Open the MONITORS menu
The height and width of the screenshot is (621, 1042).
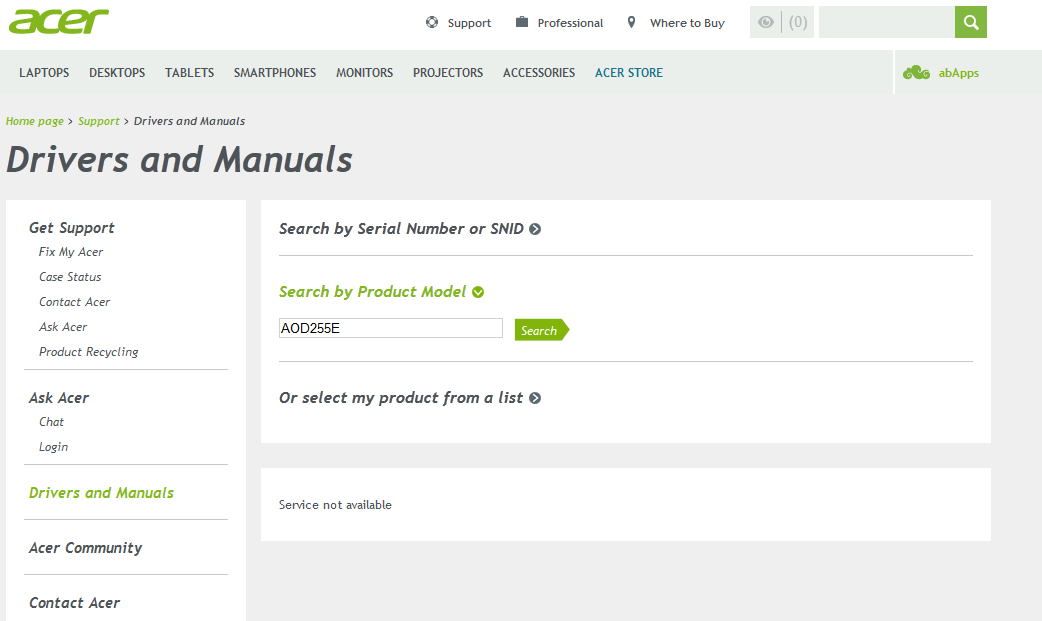(x=364, y=72)
